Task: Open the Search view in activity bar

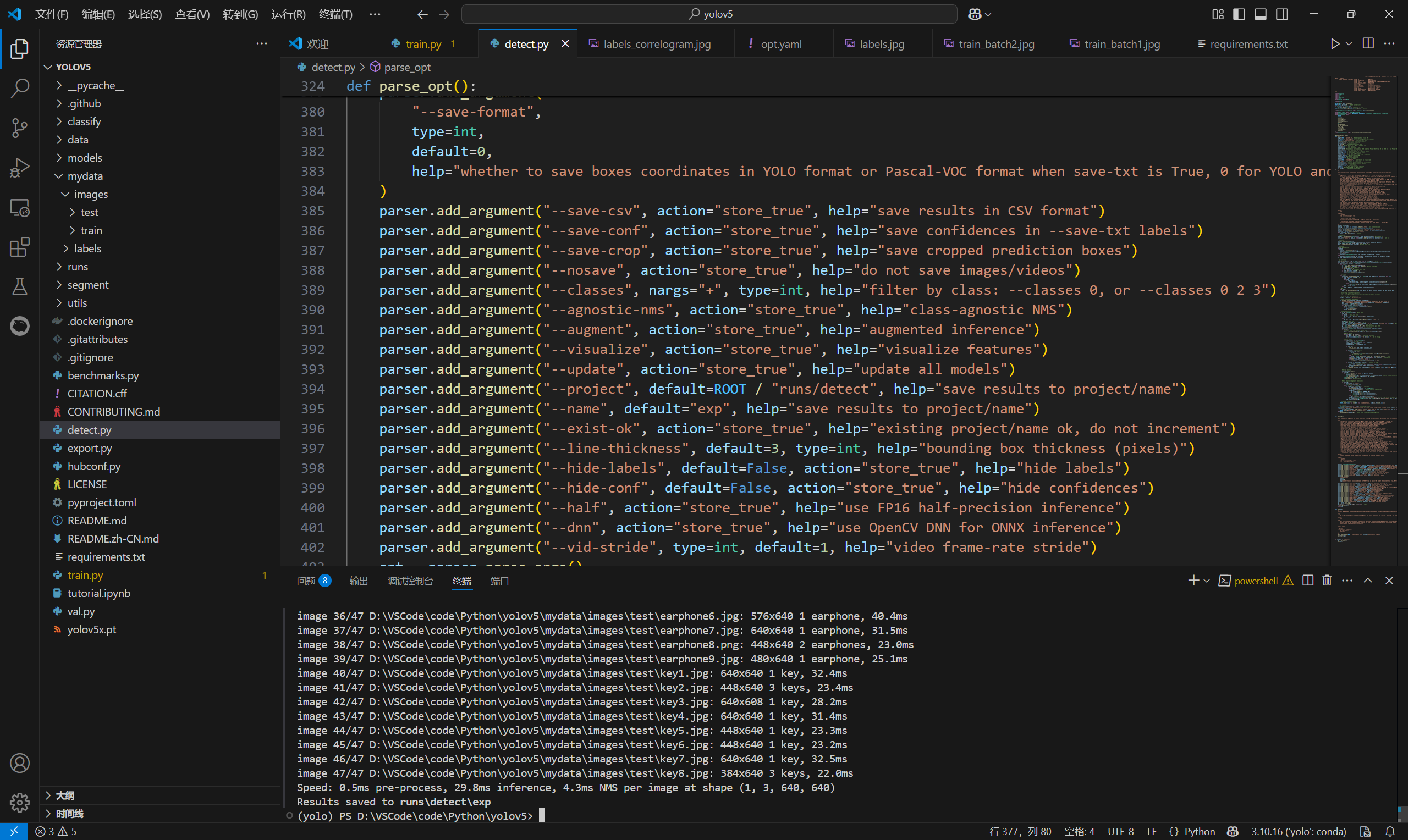Action: tap(20, 88)
